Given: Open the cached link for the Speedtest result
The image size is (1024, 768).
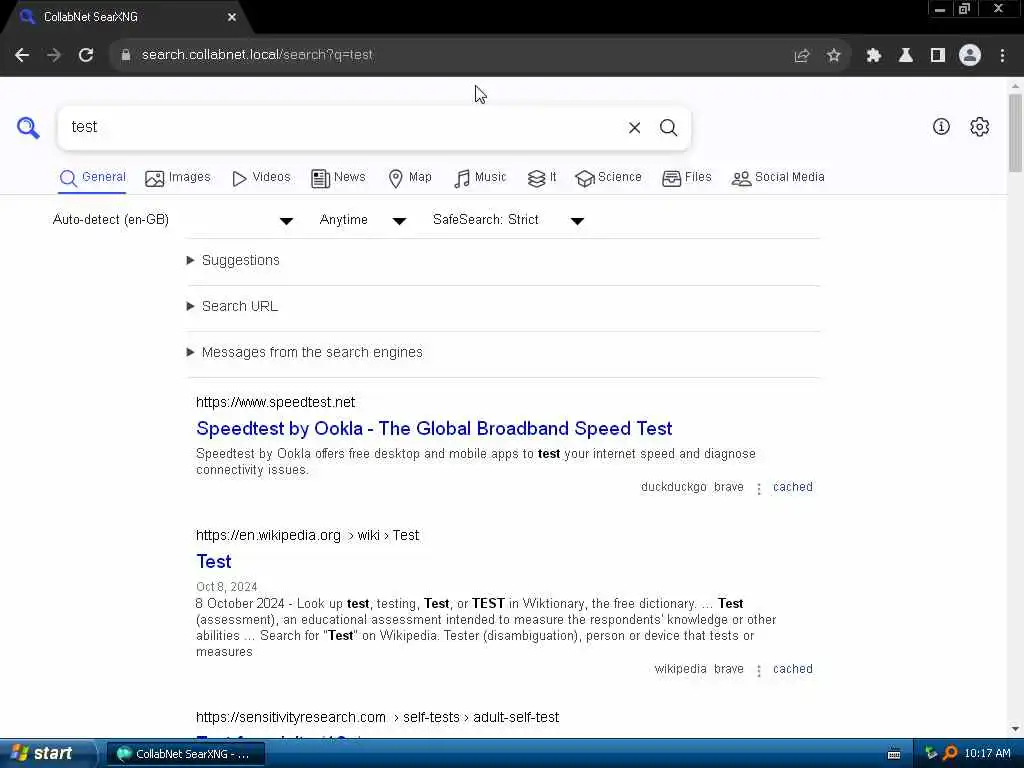Looking at the screenshot, I should (793, 487).
